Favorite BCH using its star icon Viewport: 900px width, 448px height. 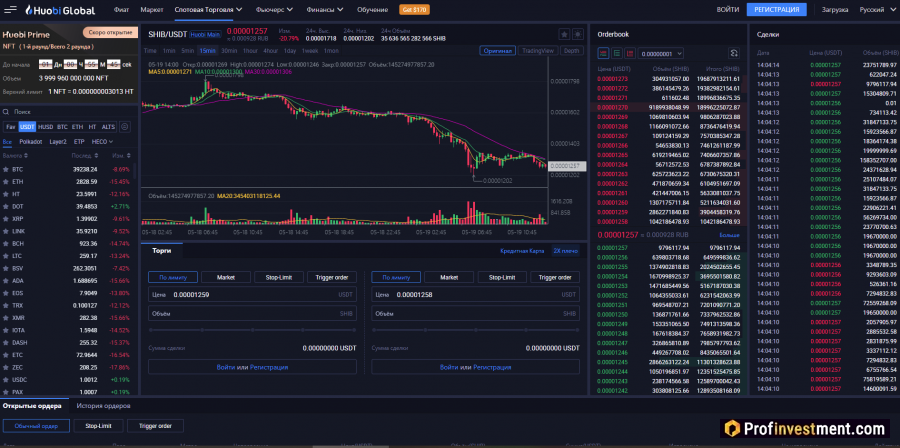[x=6, y=244]
